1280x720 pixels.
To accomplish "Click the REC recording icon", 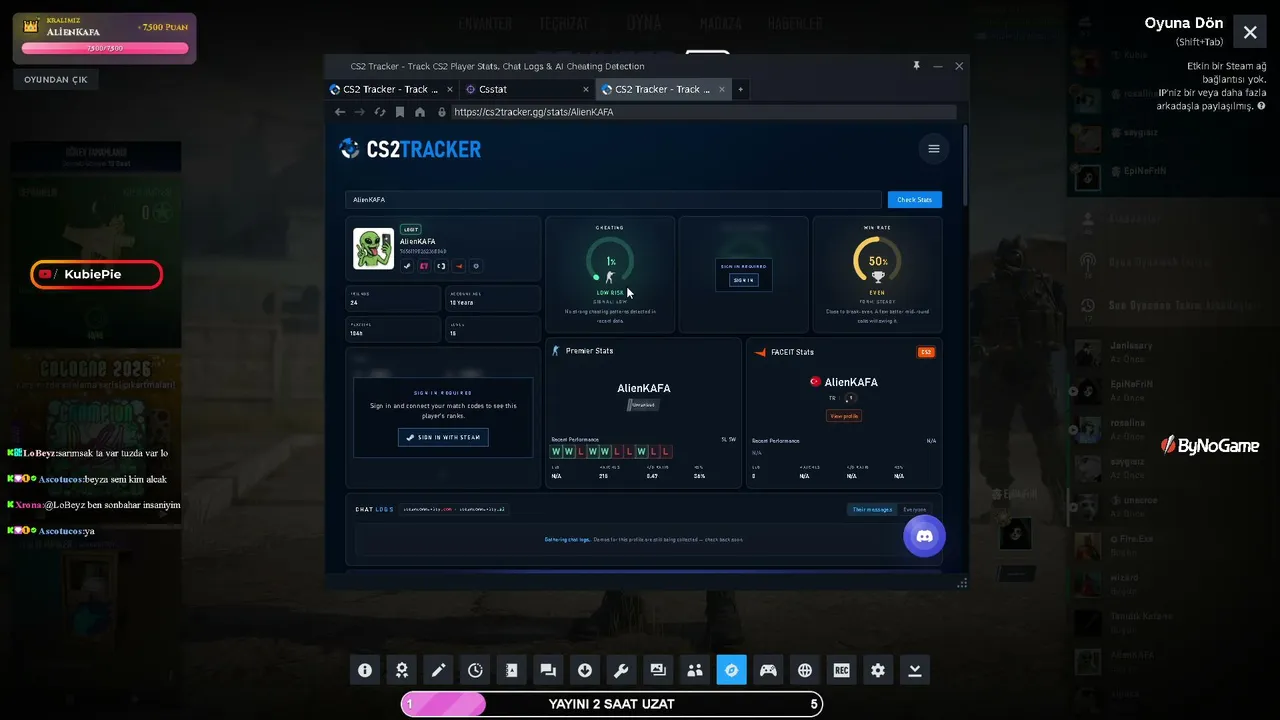I will (x=841, y=670).
